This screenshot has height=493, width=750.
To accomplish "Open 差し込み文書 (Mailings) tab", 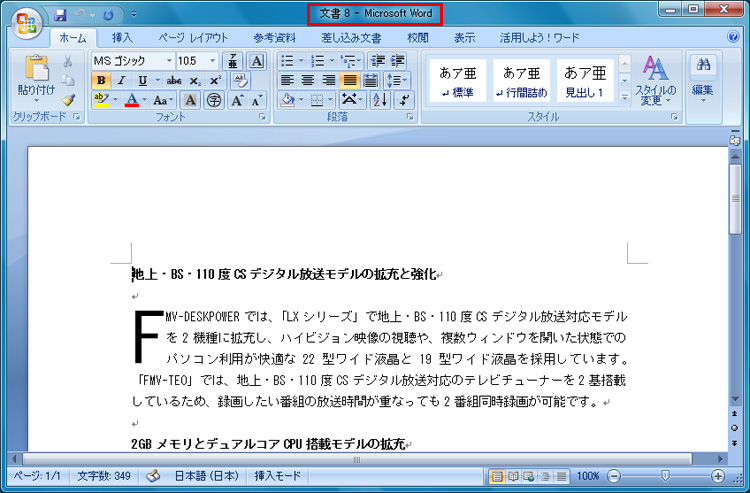I will click(351, 38).
